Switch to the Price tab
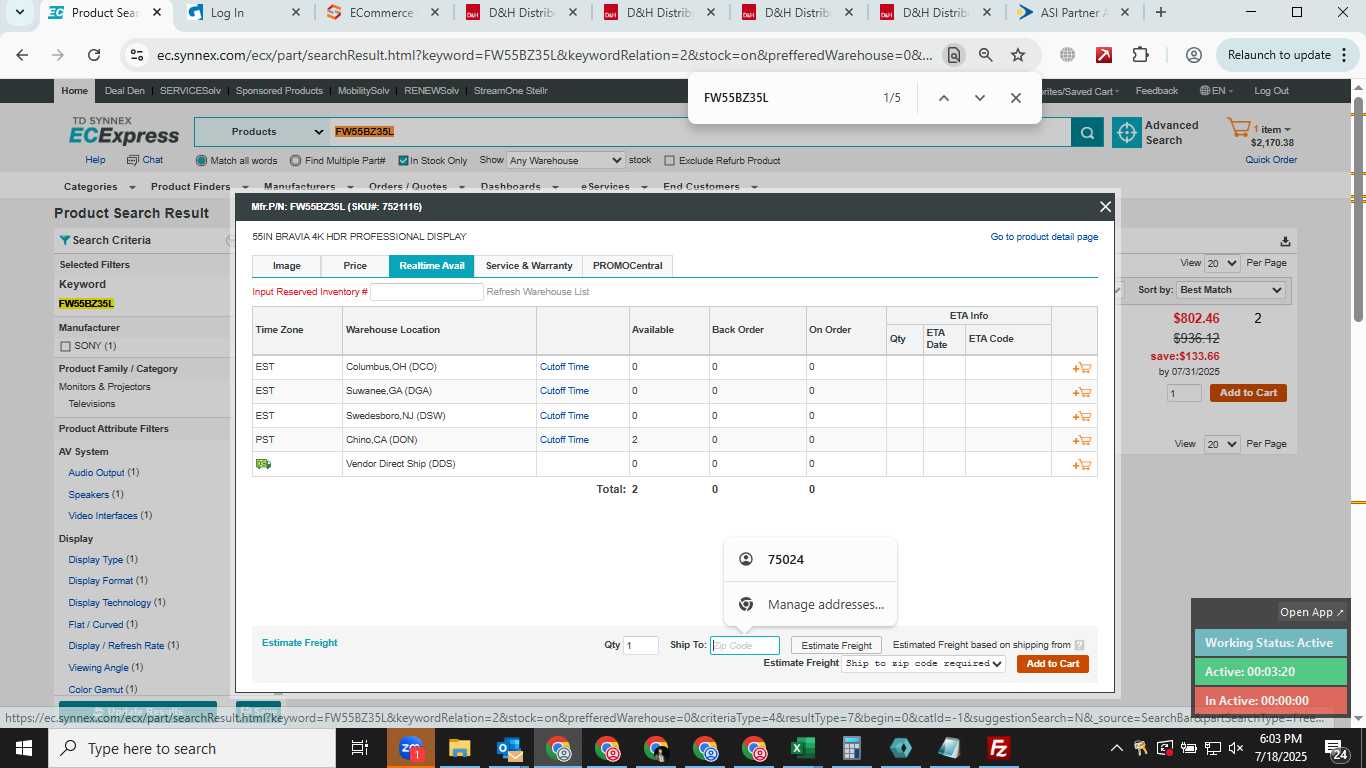Viewport: 1366px width, 768px height. pos(355,266)
